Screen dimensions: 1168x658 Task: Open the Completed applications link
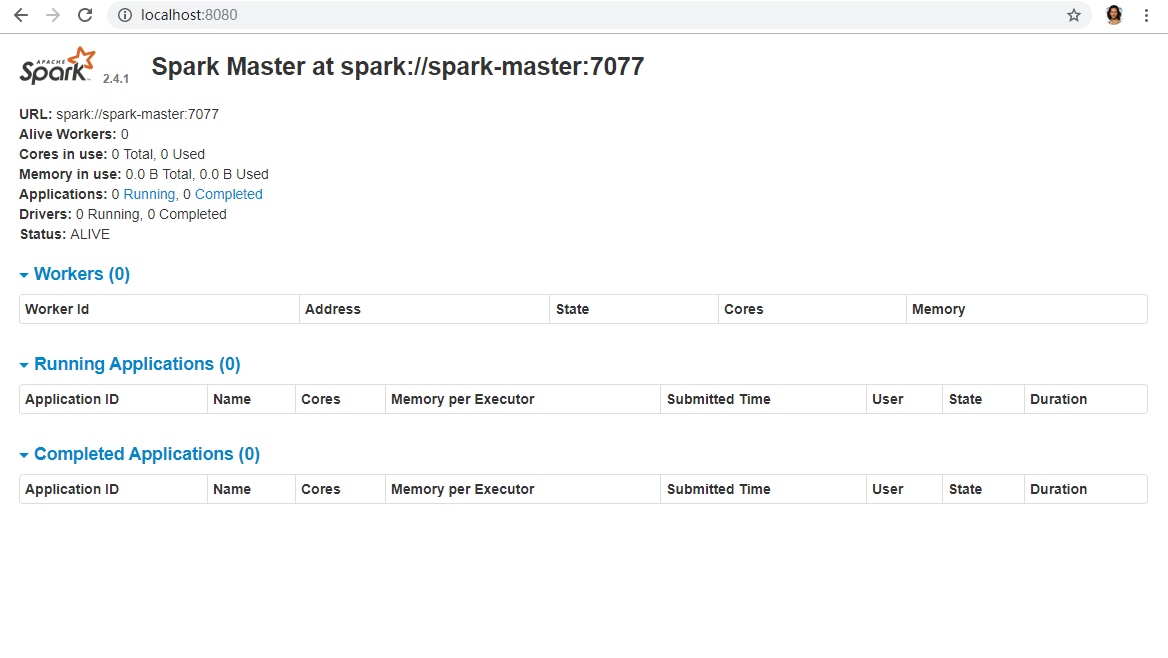click(228, 194)
